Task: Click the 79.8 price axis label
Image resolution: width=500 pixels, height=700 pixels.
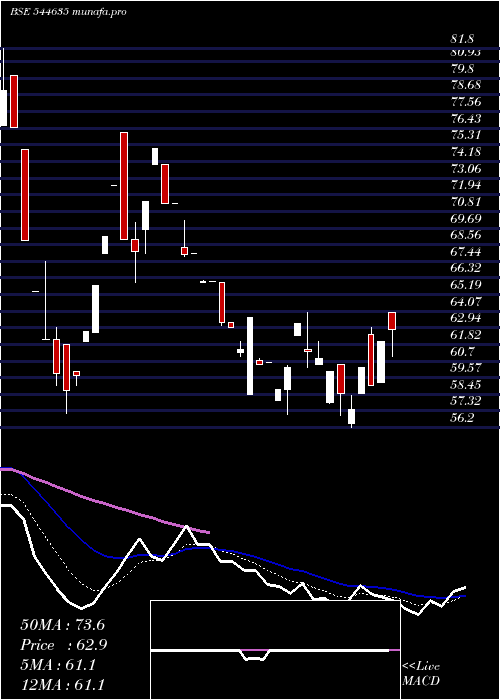Action: (462, 69)
